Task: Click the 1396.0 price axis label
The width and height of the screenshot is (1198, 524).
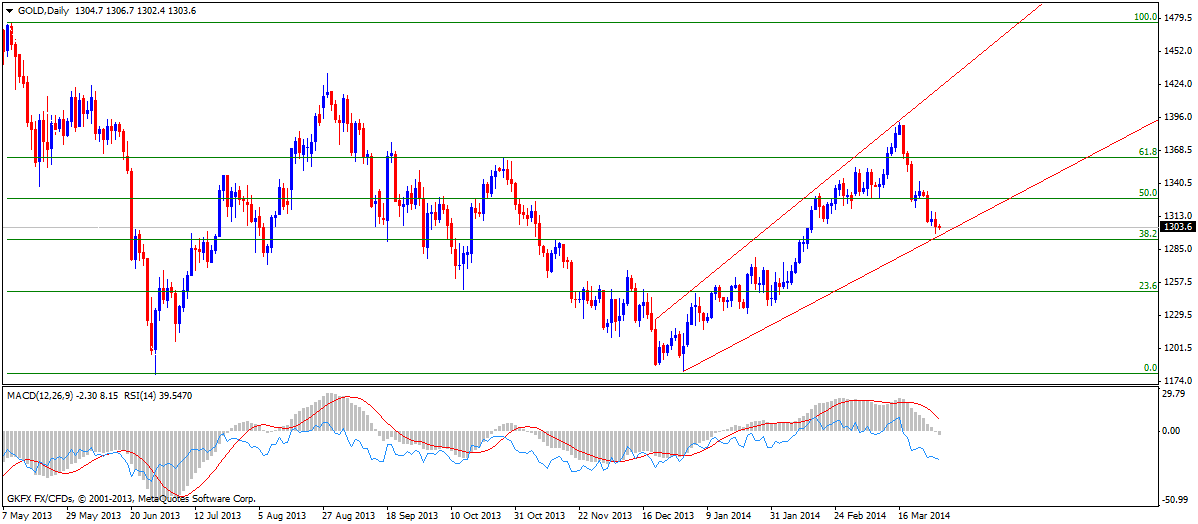Action: pyautogui.click(x=1180, y=117)
